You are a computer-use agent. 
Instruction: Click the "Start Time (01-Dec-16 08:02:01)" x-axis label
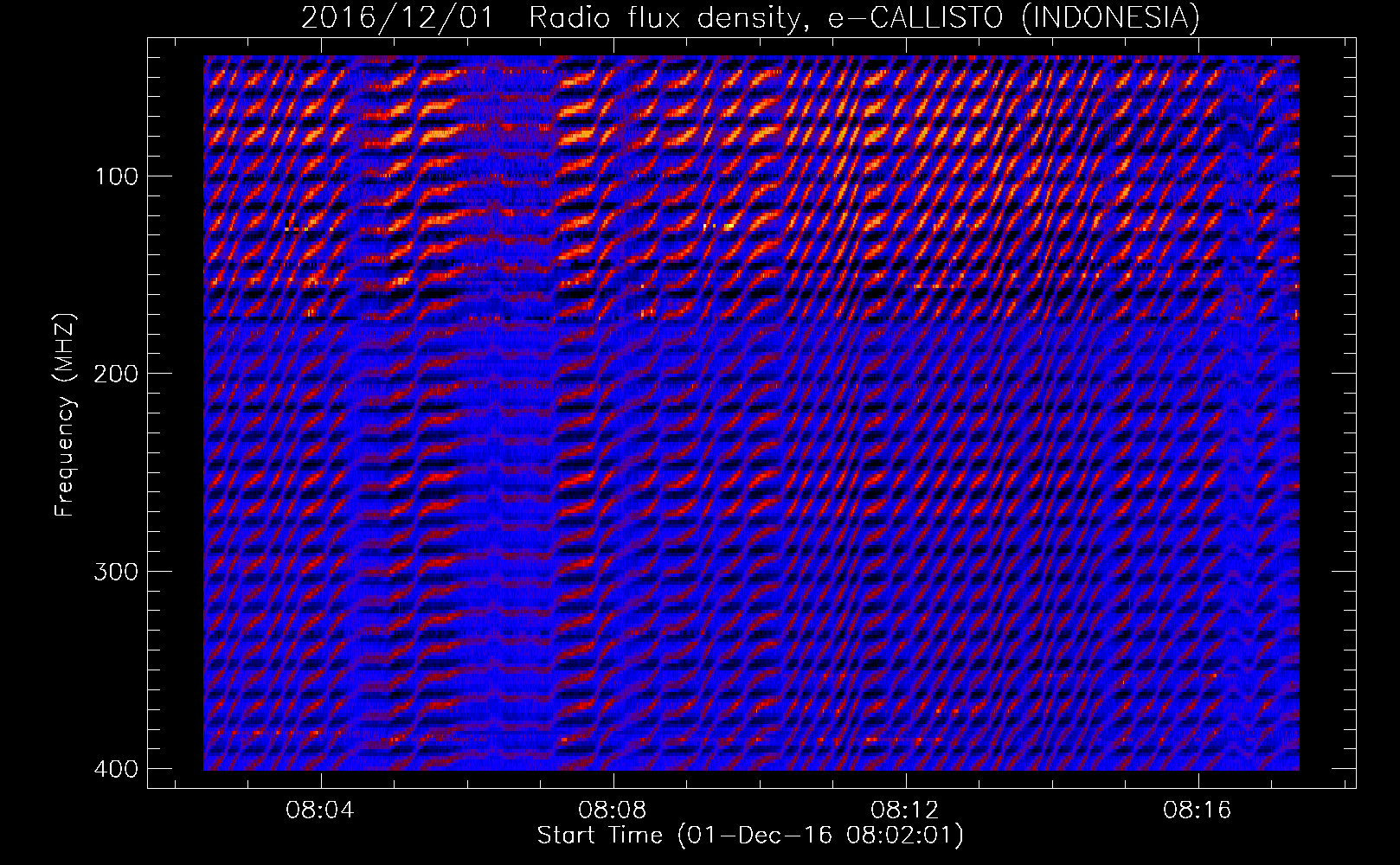[x=750, y=836]
